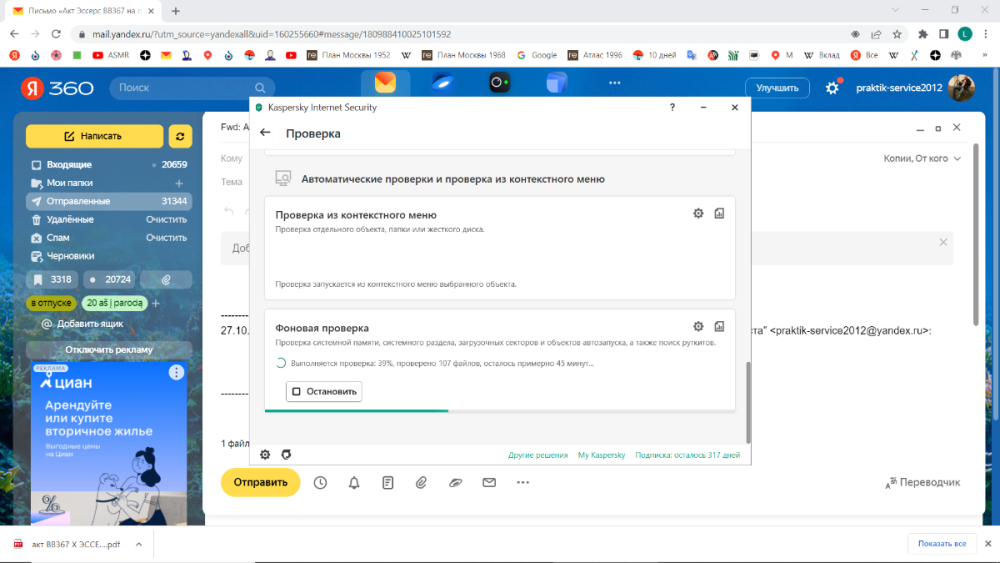Viewport: 1000px width, 563px height.
Task: Open settings for Проверка из контекстного меню
Action: click(698, 214)
